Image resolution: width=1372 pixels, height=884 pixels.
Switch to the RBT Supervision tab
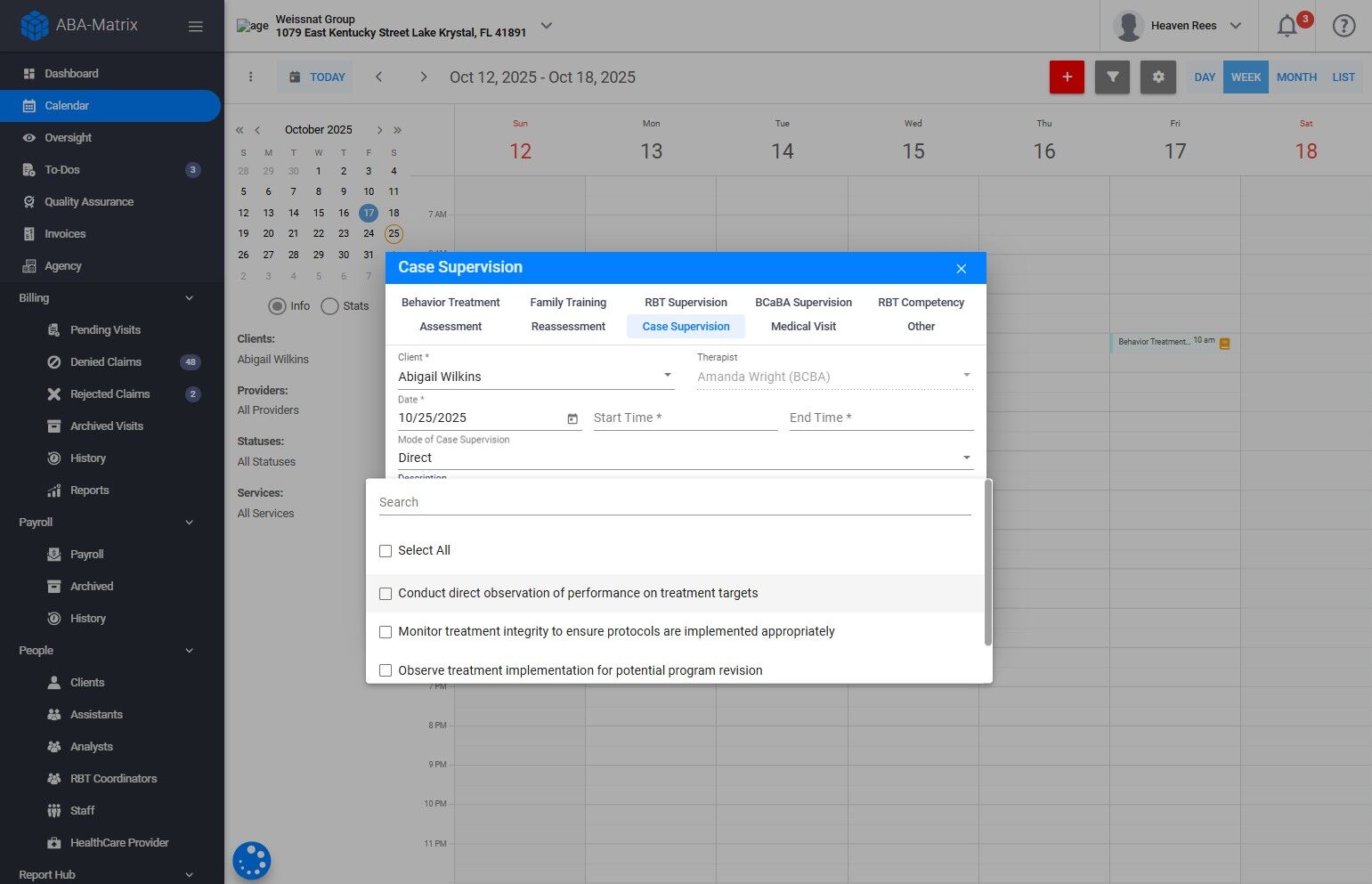(686, 303)
